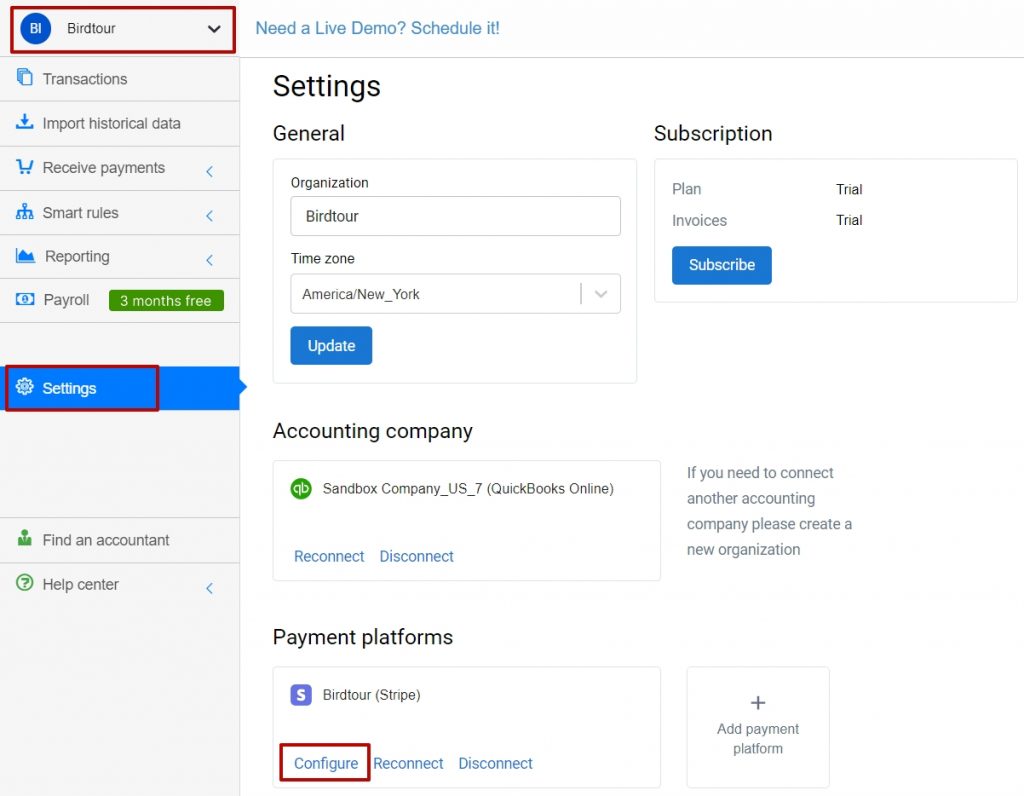
Task: Open the Receive payments menu
Action: click(x=120, y=168)
